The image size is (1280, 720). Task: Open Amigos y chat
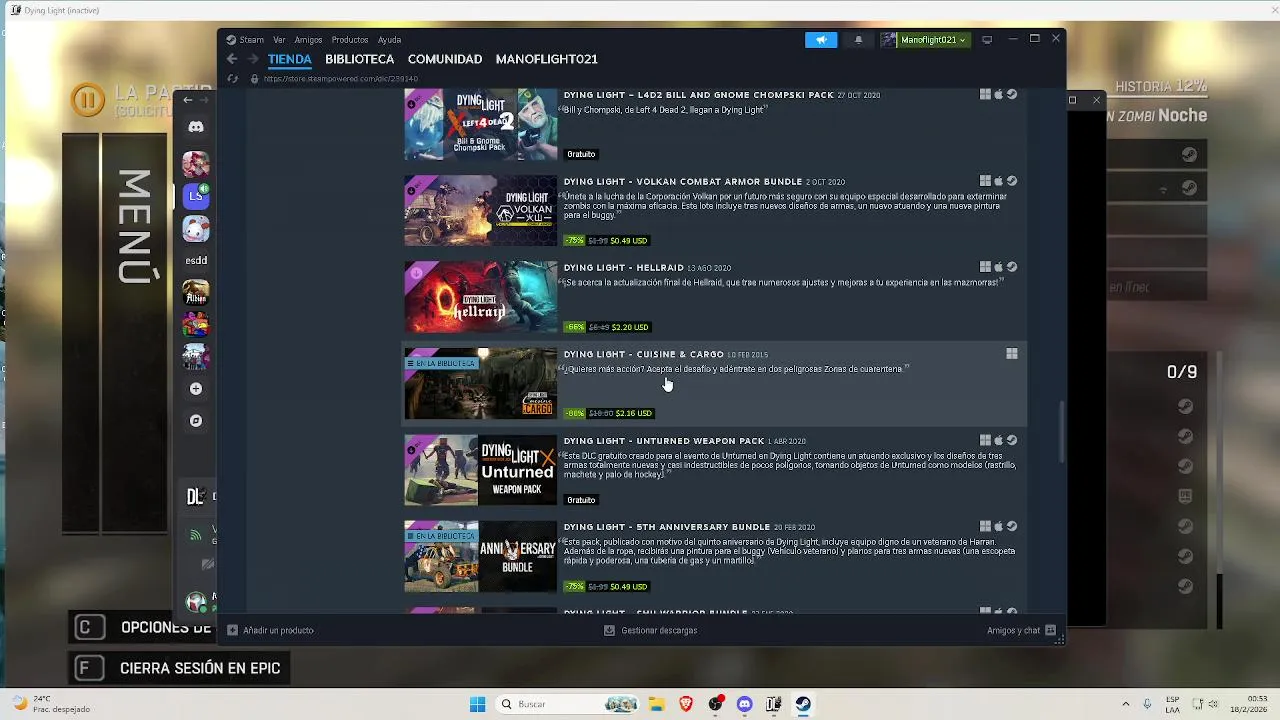point(1021,630)
